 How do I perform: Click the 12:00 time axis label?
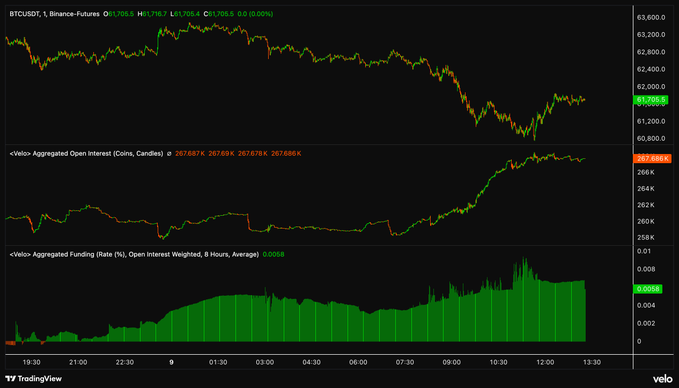click(x=545, y=362)
